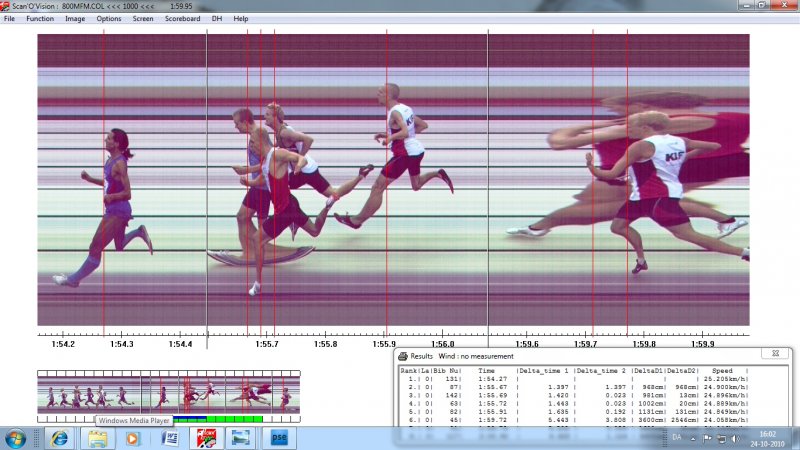Expand the Options menu
The width and height of the screenshot is (800, 450).
tap(109, 19)
